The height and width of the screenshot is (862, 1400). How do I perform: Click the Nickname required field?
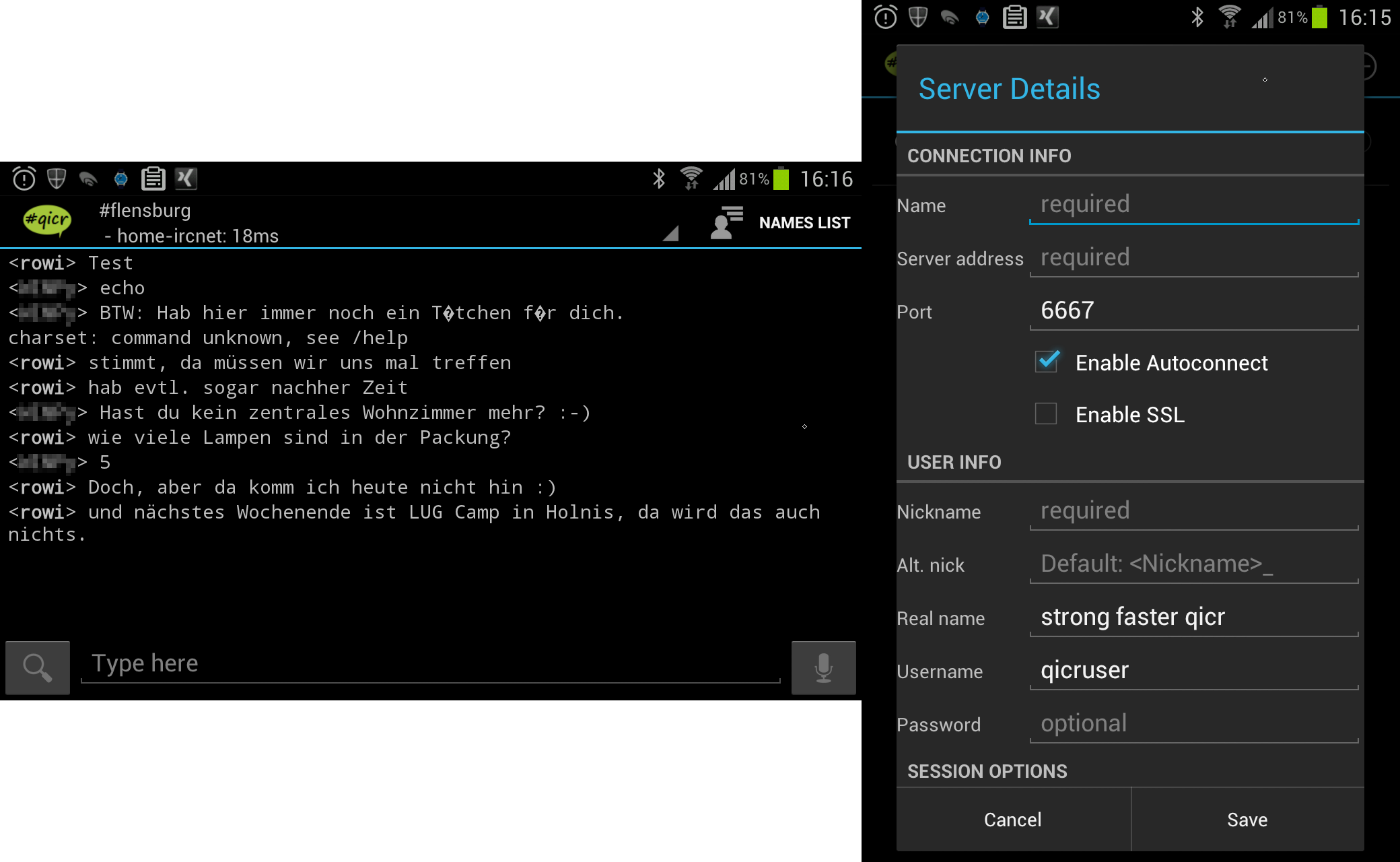click(x=1194, y=511)
